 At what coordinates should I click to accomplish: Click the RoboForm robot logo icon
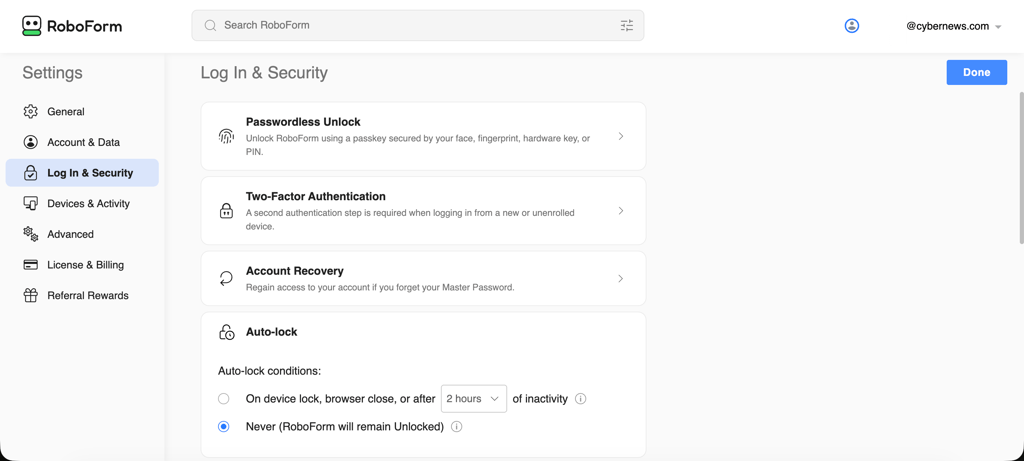coord(31,25)
